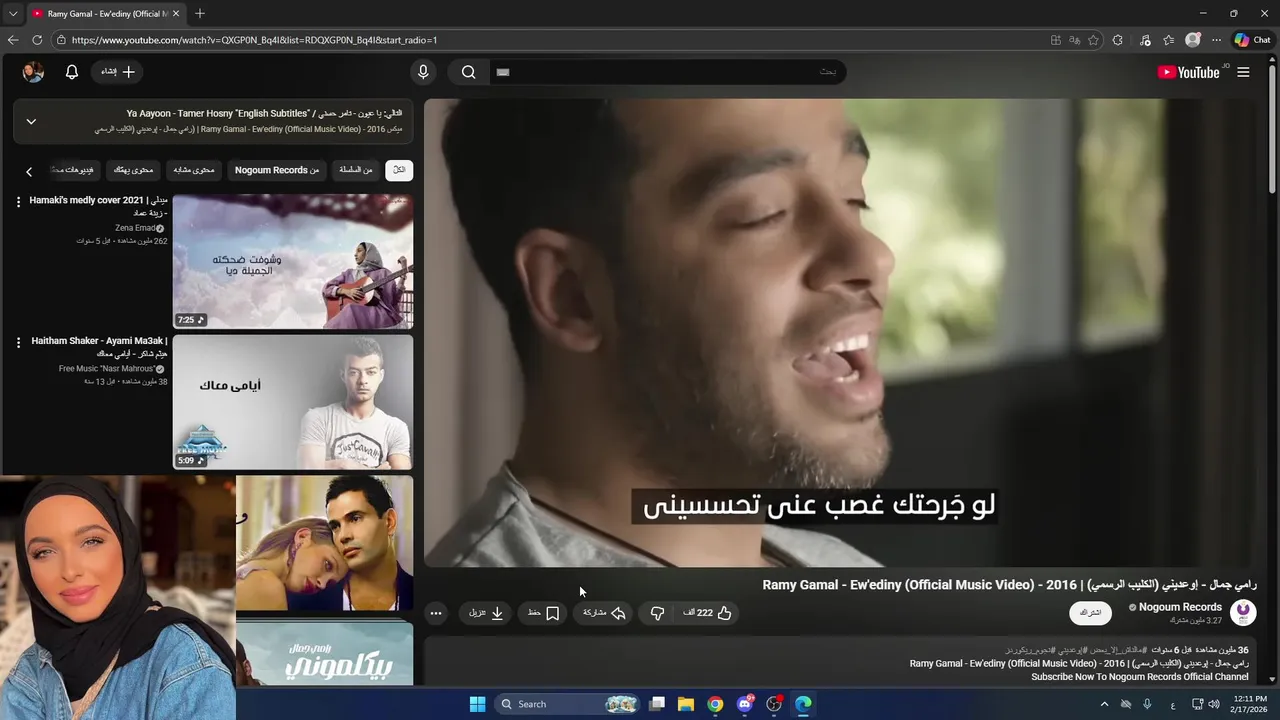Add page to favorites with the star icon
This screenshot has height=720, width=1280.
click(x=1093, y=40)
